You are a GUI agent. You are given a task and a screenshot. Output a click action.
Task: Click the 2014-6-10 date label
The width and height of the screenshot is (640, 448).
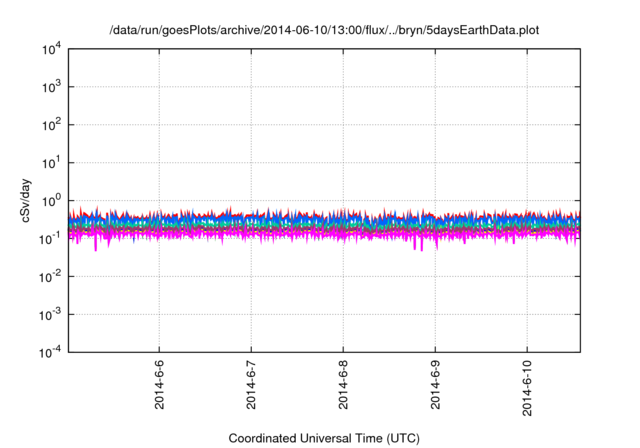click(x=527, y=388)
